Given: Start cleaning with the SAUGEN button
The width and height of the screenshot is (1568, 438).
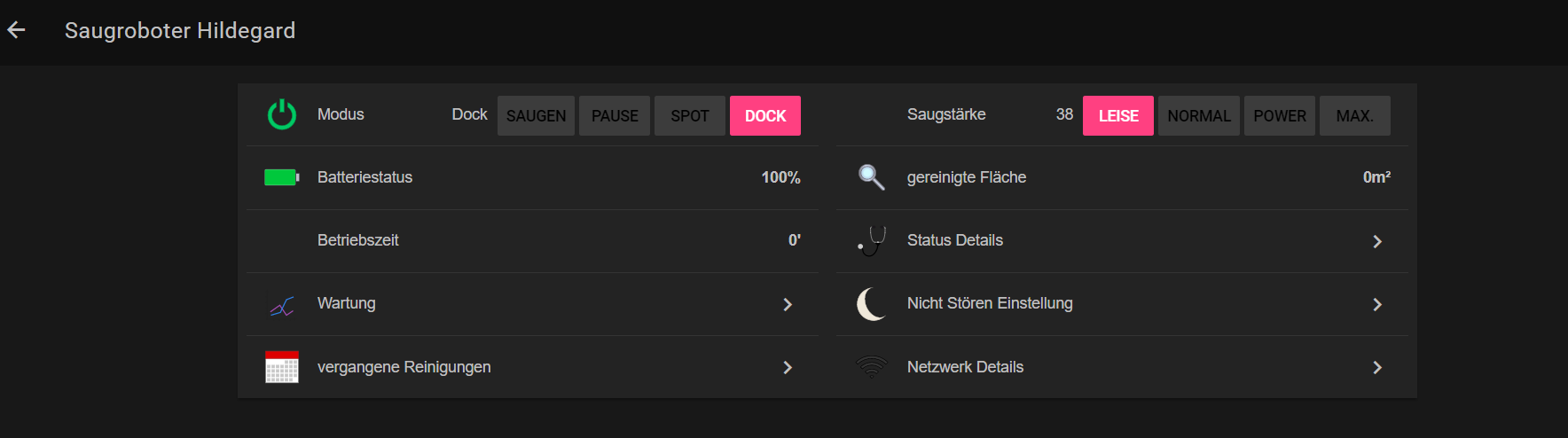Looking at the screenshot, I should (x=536, y=116).
